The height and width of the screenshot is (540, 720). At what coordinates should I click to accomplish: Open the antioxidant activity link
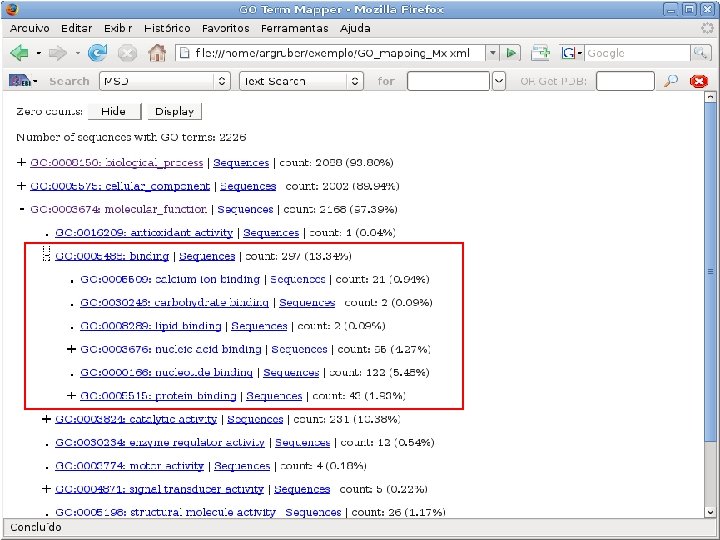[144, 233]
